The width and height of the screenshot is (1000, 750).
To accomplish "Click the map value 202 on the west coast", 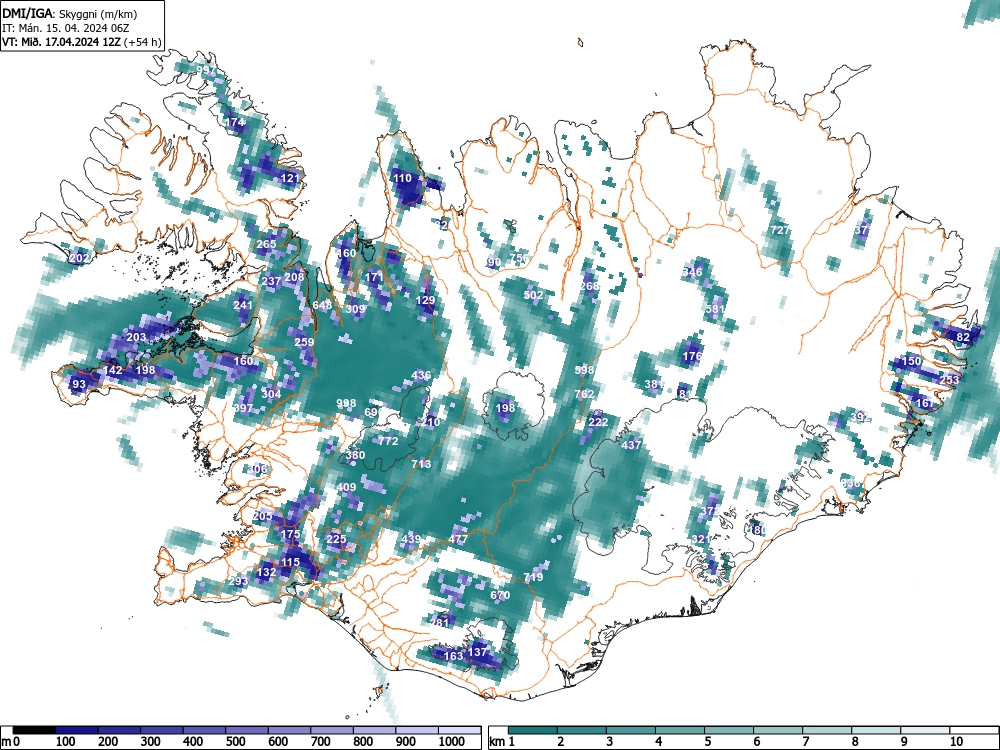I will pos(80,258).
